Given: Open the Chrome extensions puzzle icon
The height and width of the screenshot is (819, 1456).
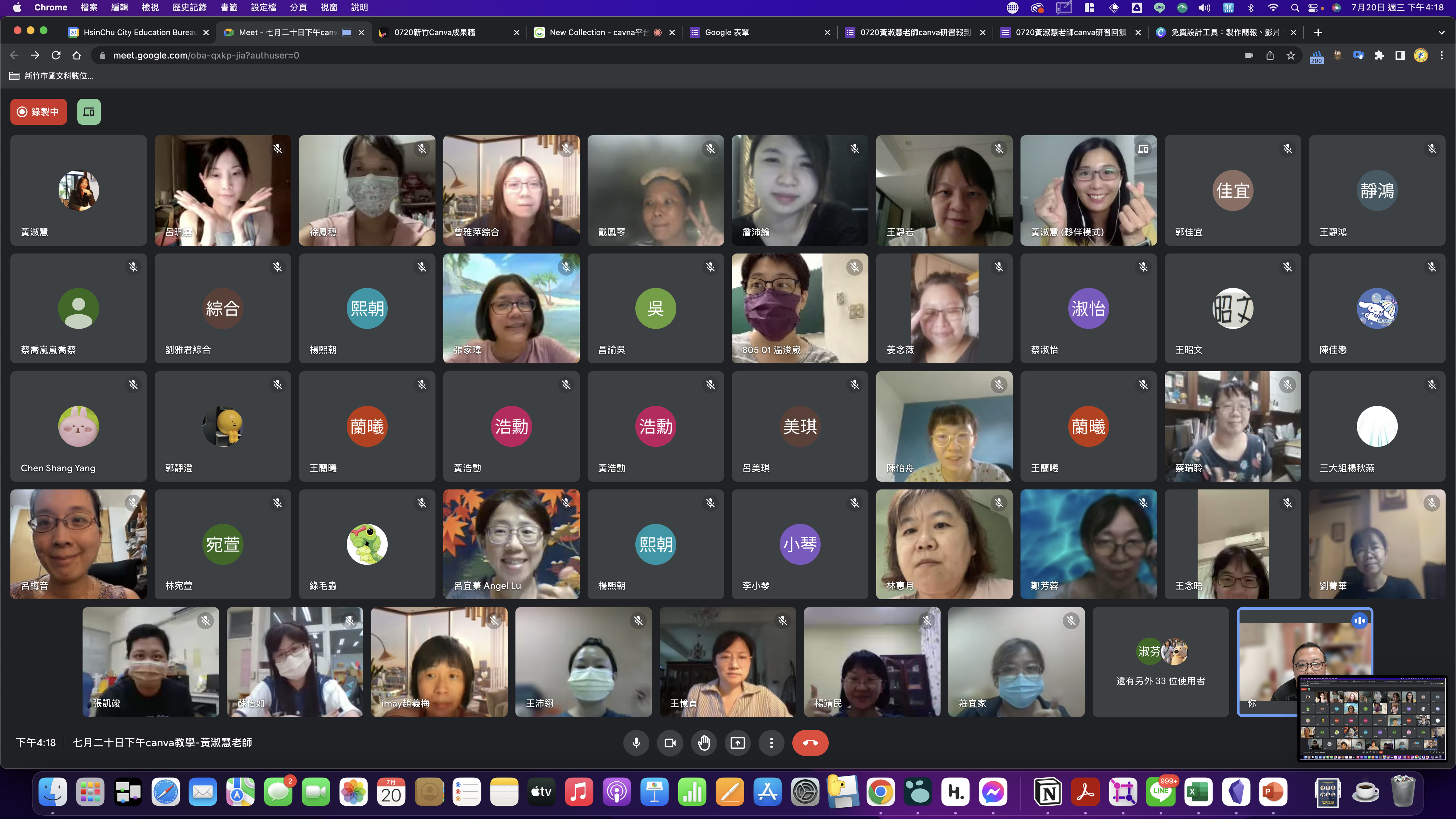Looking at the screenshot, I should (1379, 55).
